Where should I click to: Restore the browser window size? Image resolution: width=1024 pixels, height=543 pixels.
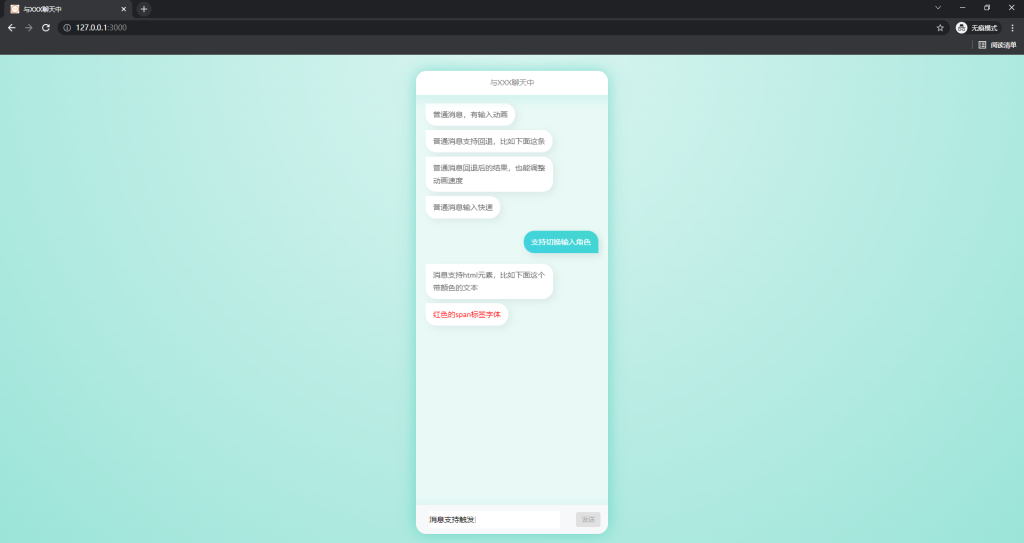pyautogui.click(x=987, y=8)
